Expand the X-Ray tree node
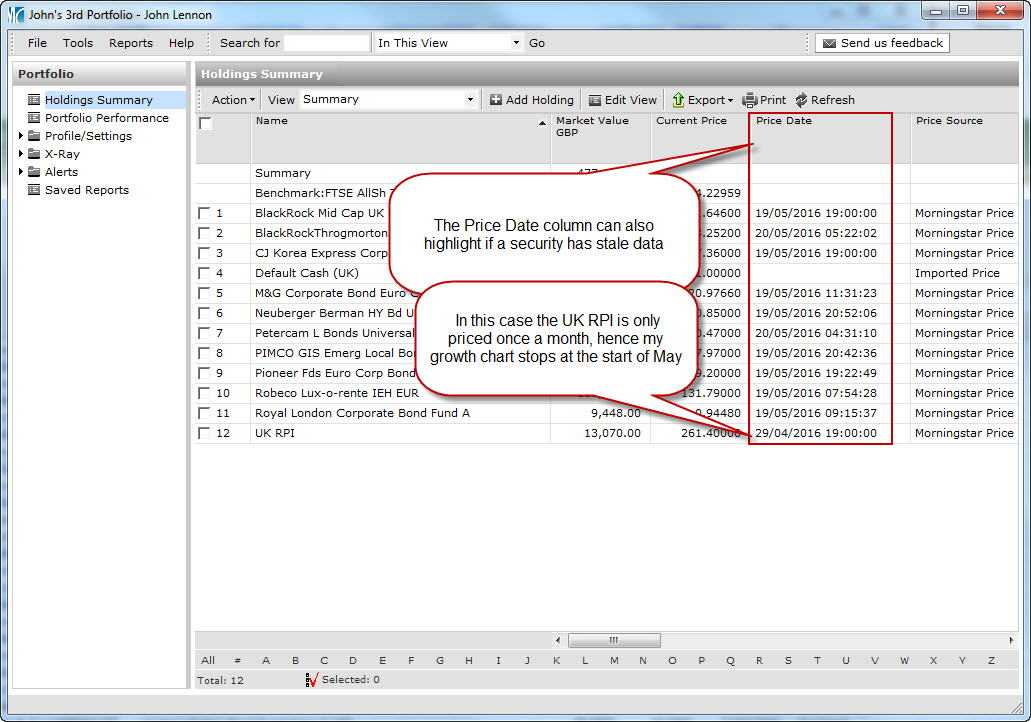Viewport: 1031px width, 722px height. click(x=22, y=154)
